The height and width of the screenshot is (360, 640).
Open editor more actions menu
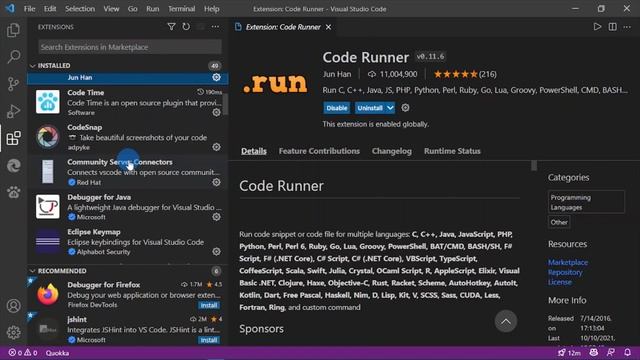tap(627, 27)
